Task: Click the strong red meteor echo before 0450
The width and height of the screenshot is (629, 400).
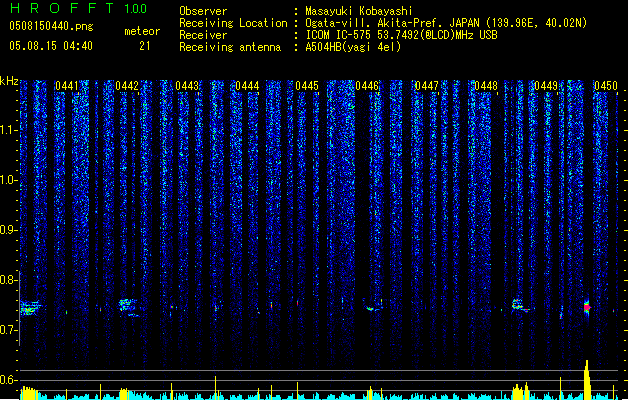Action: click(587, 307)
